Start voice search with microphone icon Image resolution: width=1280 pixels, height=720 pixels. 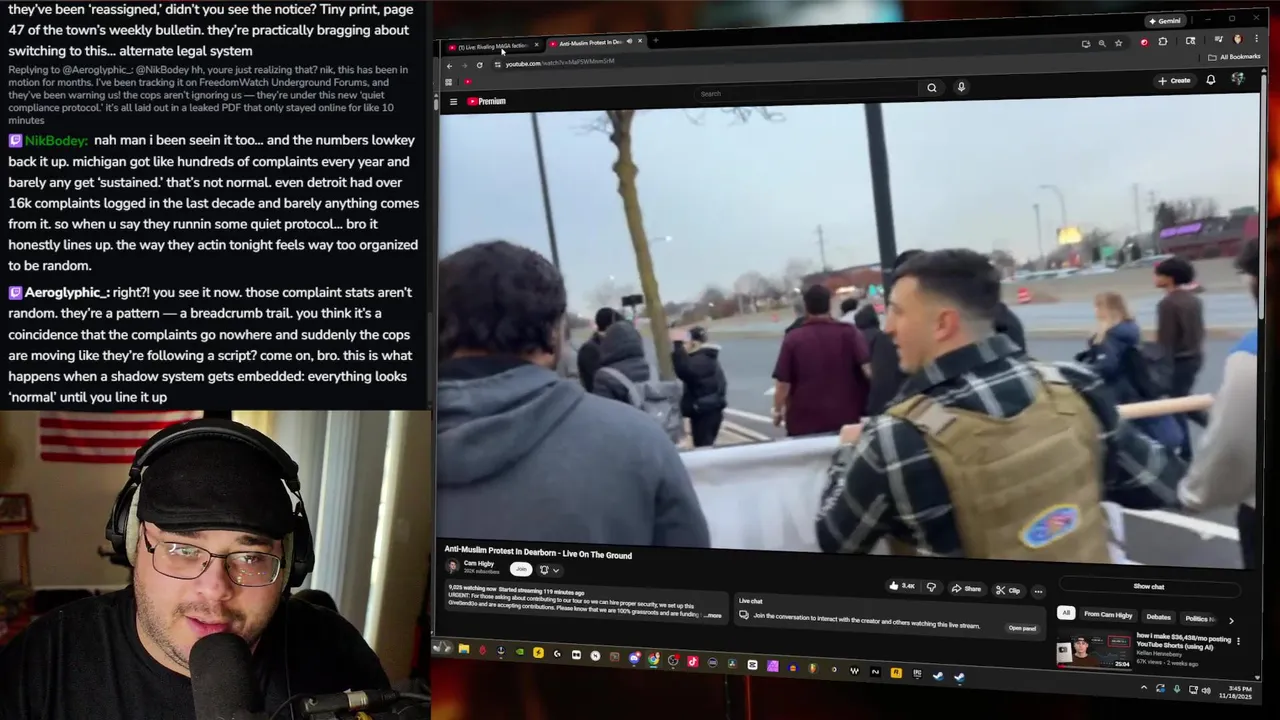pos(961,87)
